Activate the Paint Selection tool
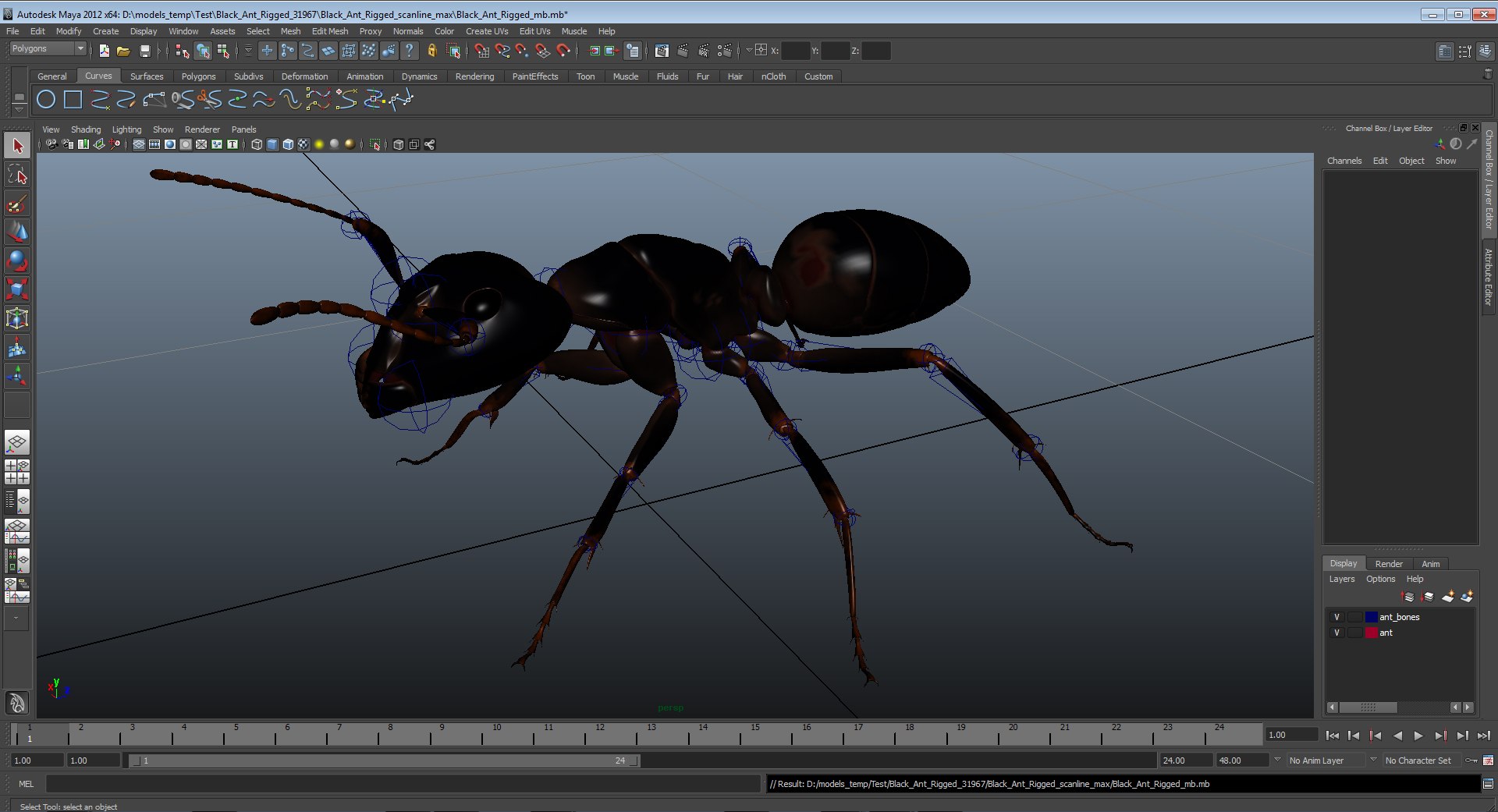 pyautogui.click(x=17, y=204)
